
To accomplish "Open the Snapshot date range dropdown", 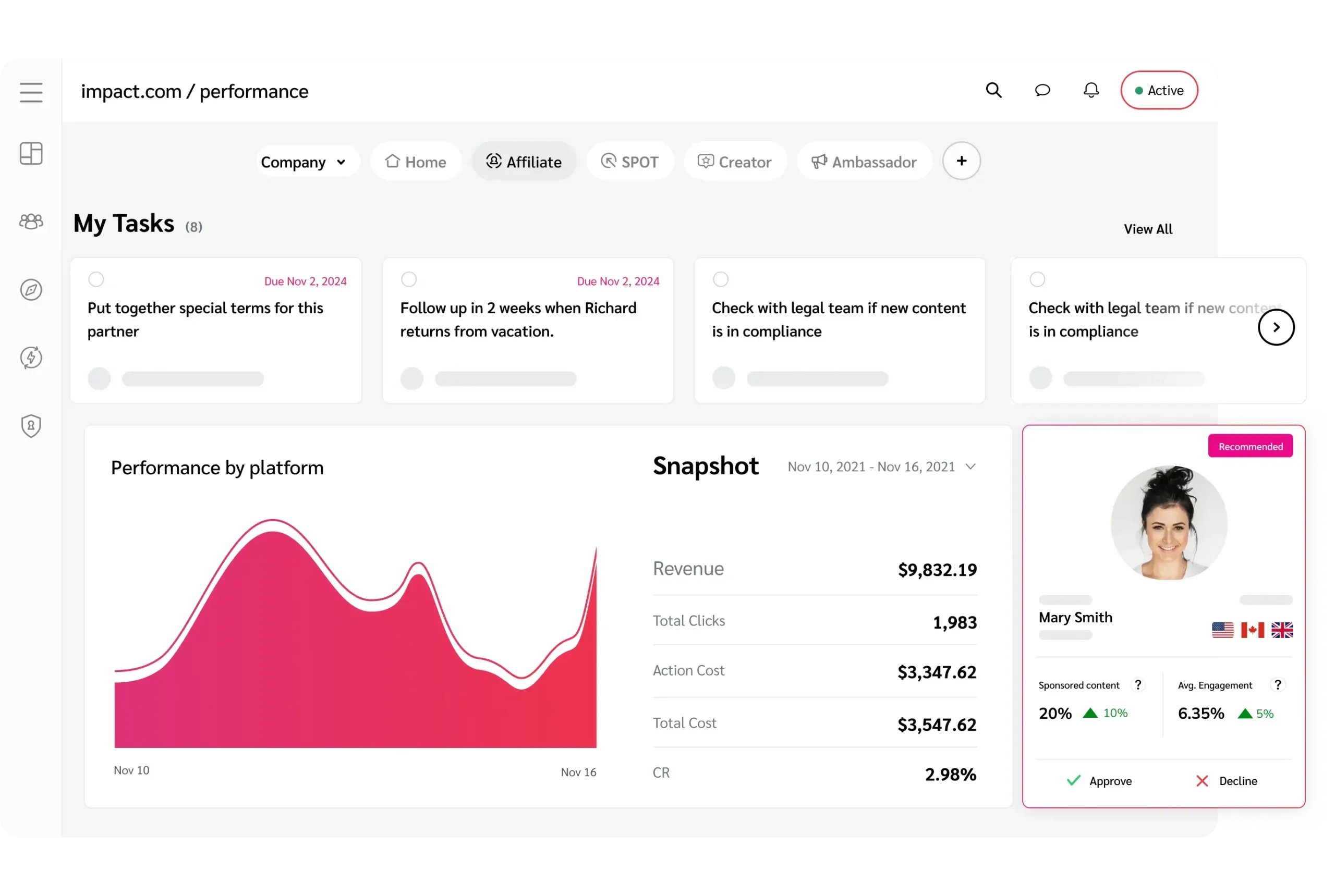I will tap(882, 467).
